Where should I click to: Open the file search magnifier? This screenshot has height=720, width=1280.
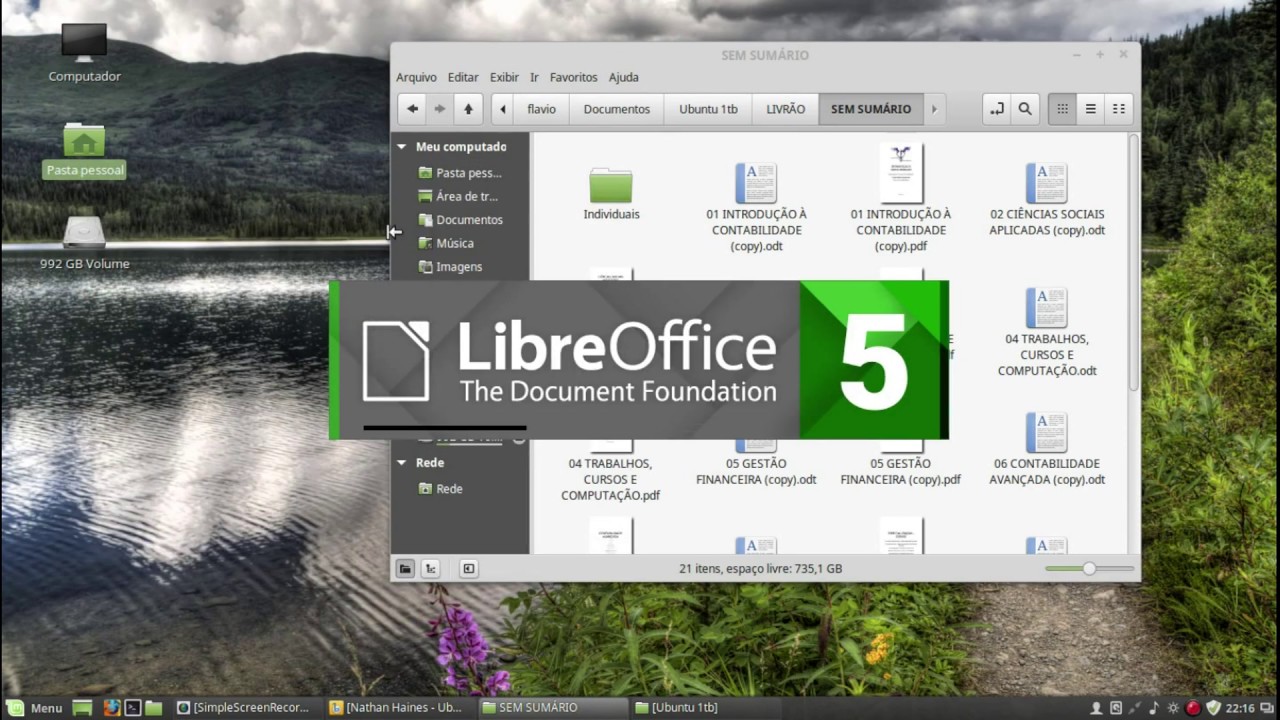[1024, 109]
